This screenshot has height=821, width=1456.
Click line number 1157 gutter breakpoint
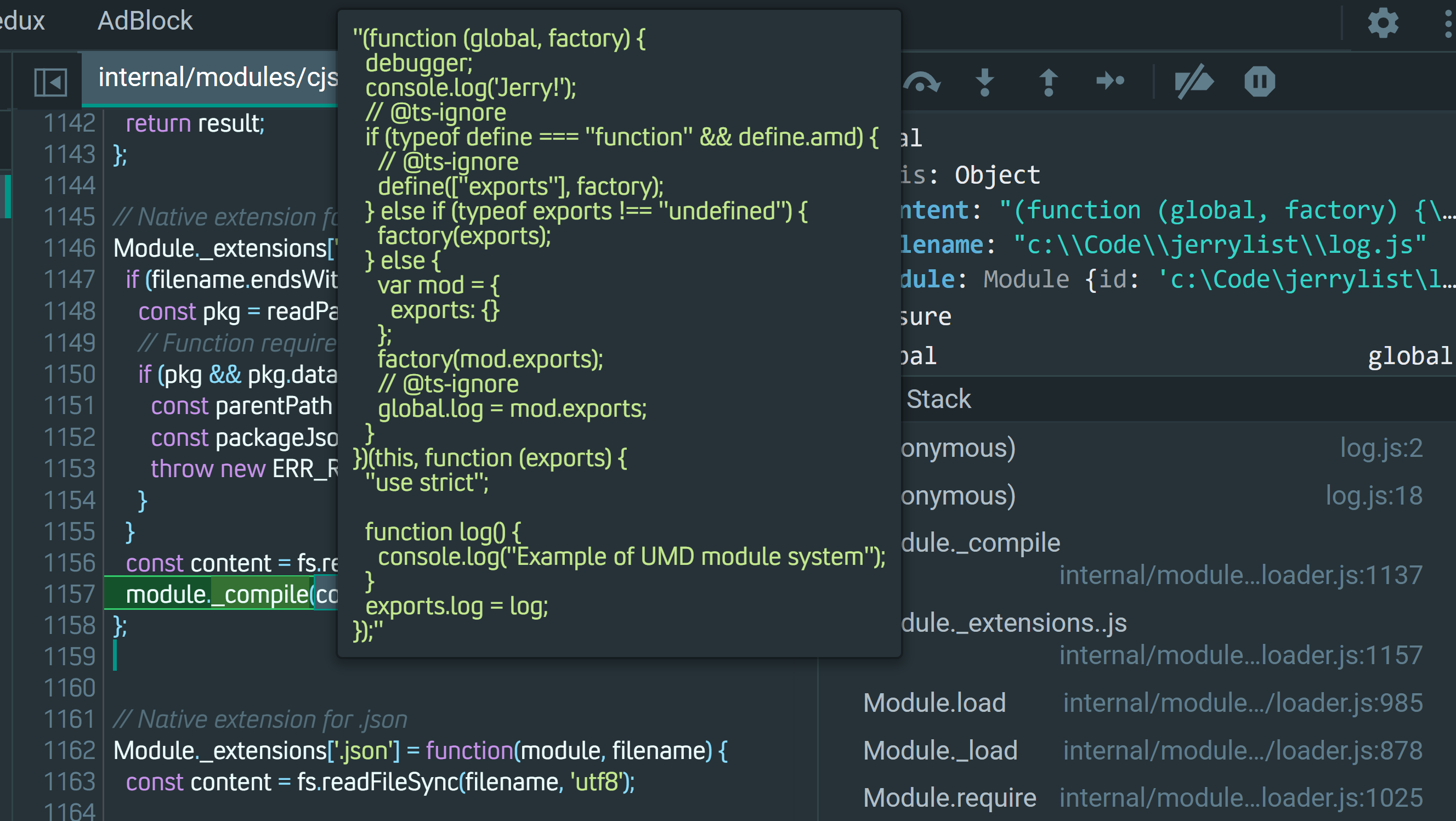(69, 594)
